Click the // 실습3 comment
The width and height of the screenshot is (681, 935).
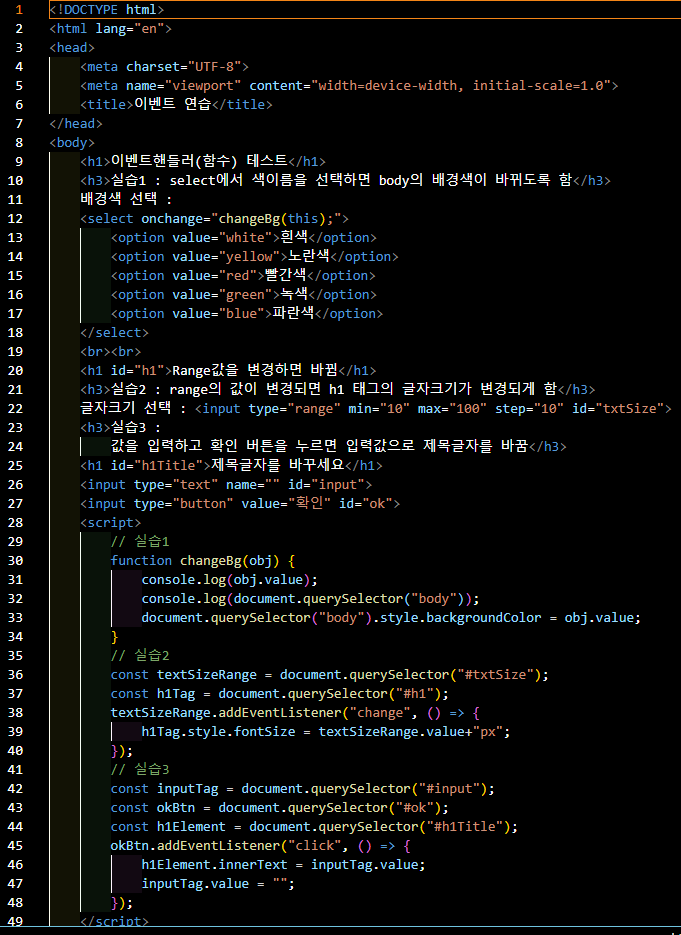(x=140, y=770)
